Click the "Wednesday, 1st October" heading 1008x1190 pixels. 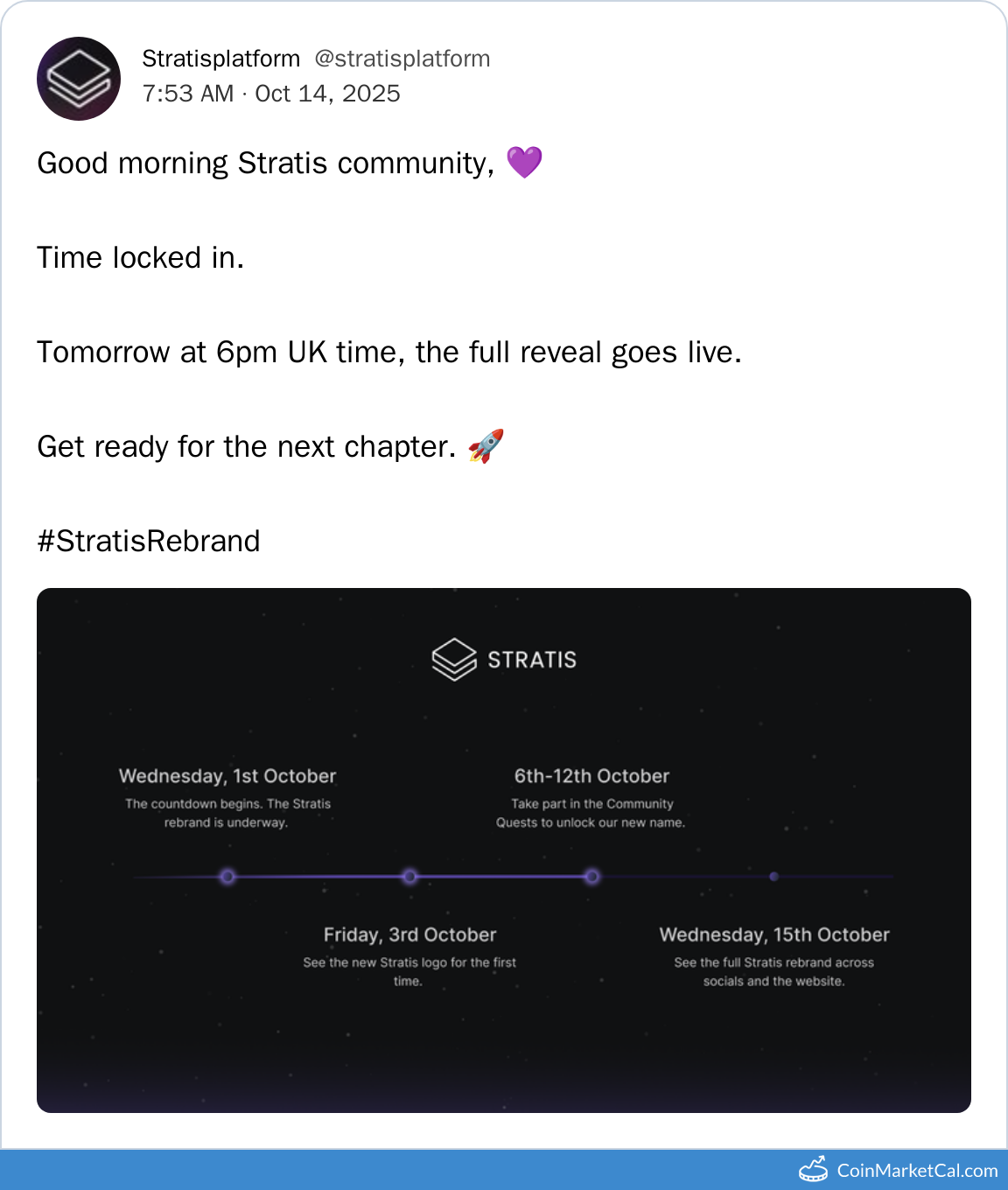(x=227, y=776)
